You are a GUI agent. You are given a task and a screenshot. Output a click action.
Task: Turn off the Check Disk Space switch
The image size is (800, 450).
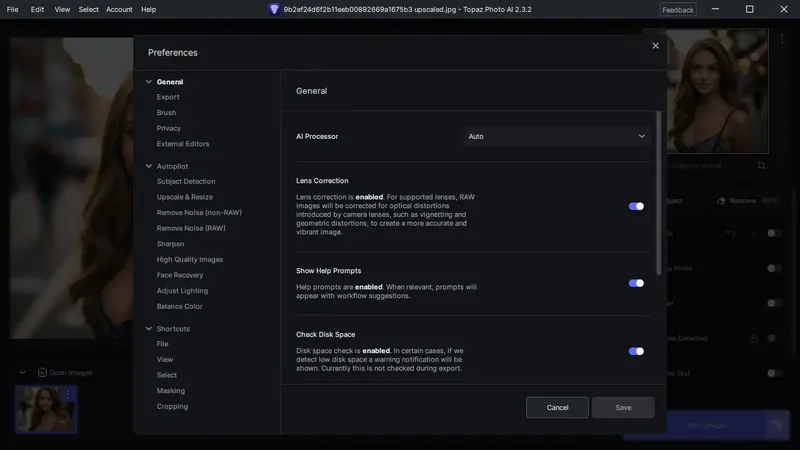coord(636,351)
